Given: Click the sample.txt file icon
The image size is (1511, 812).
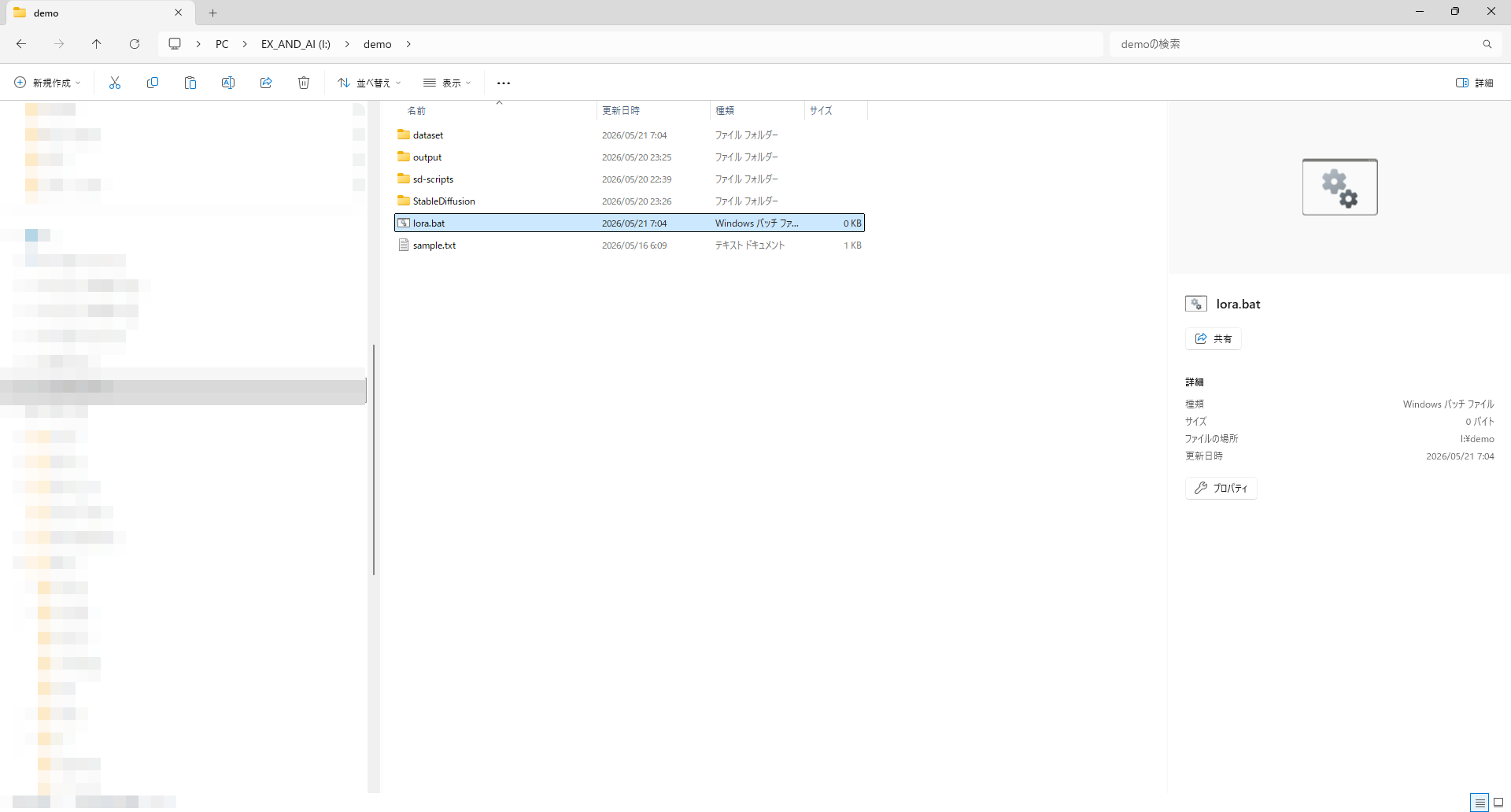Looking at the screenshot, I should [404, 245].
